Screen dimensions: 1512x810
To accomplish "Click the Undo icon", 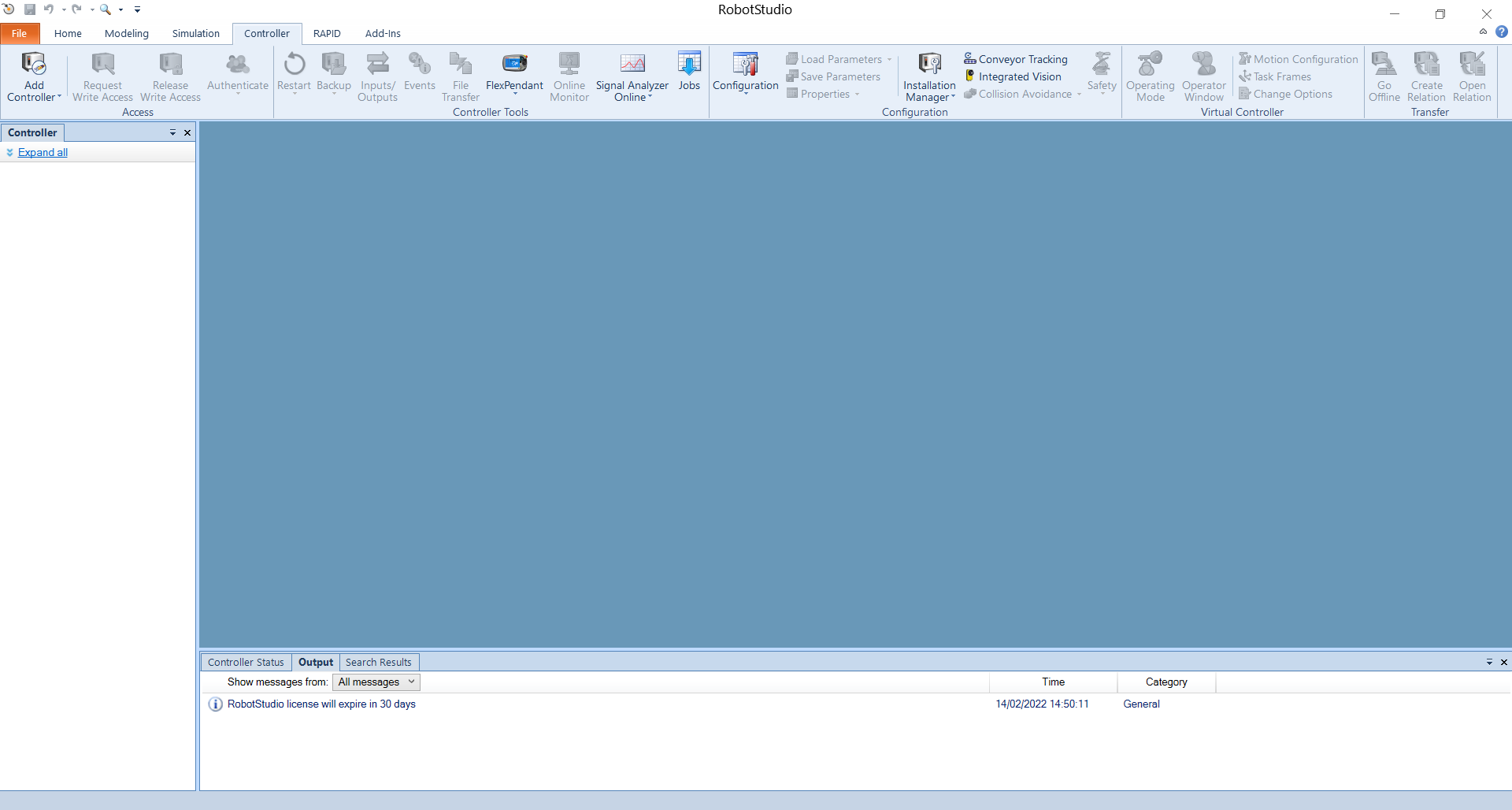I will (x=49, y=9).
